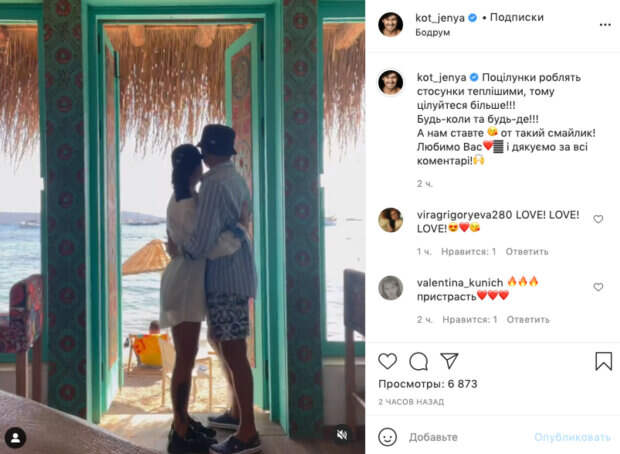Save post with the bookmark icon
620x454 pixels.
pos(604,361)
